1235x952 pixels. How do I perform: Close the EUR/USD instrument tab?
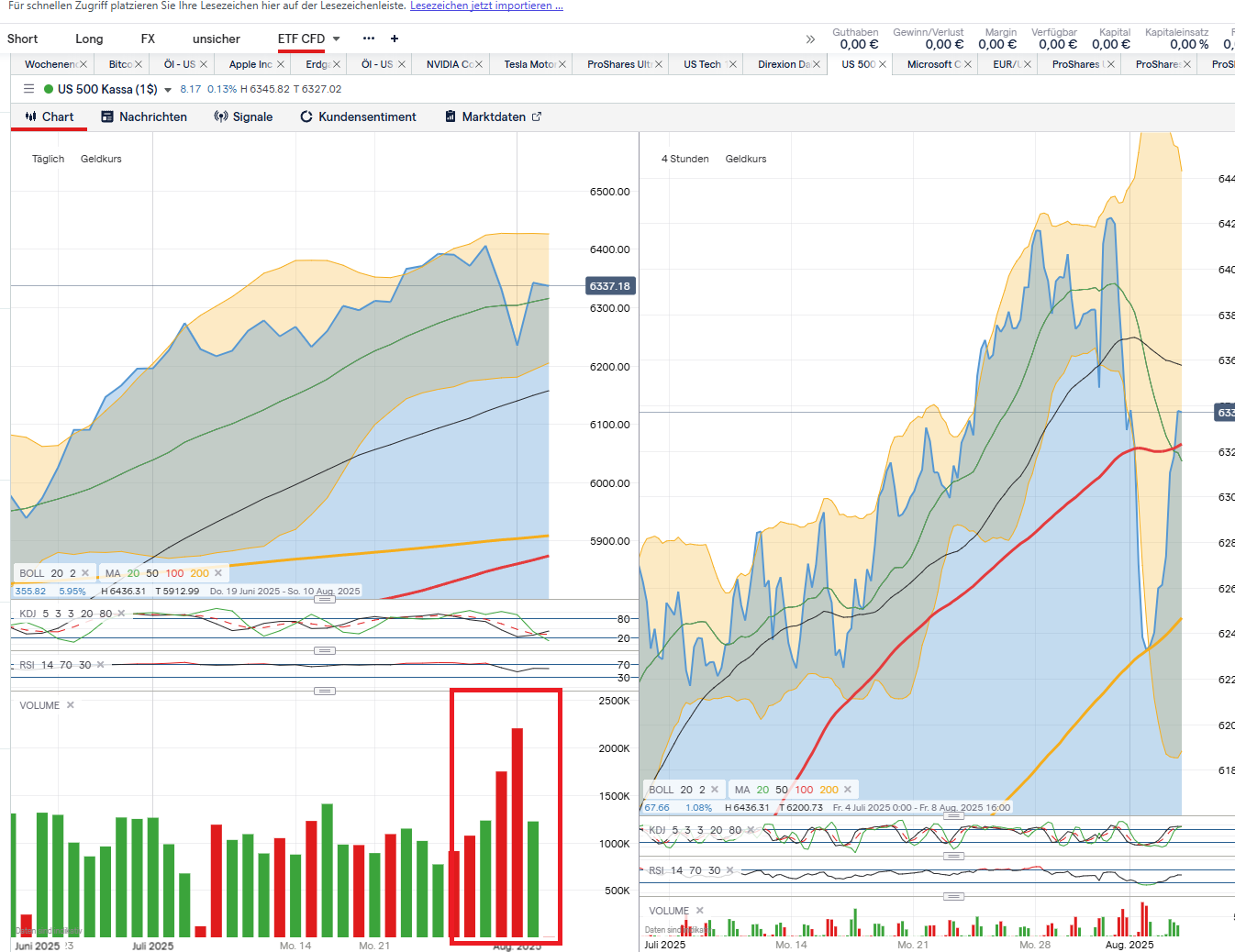(x=1028, y=64)
